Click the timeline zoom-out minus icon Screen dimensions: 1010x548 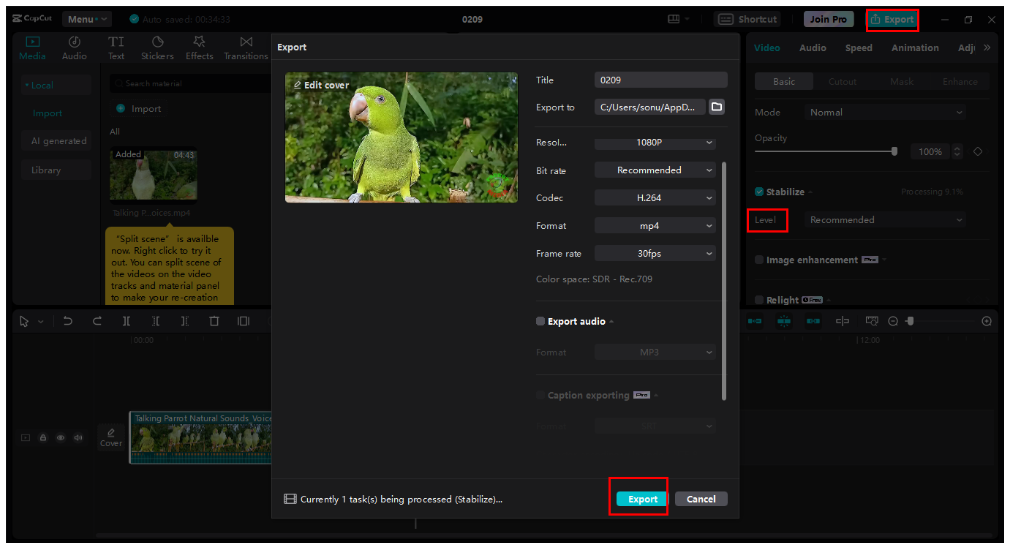coord(893,321)
